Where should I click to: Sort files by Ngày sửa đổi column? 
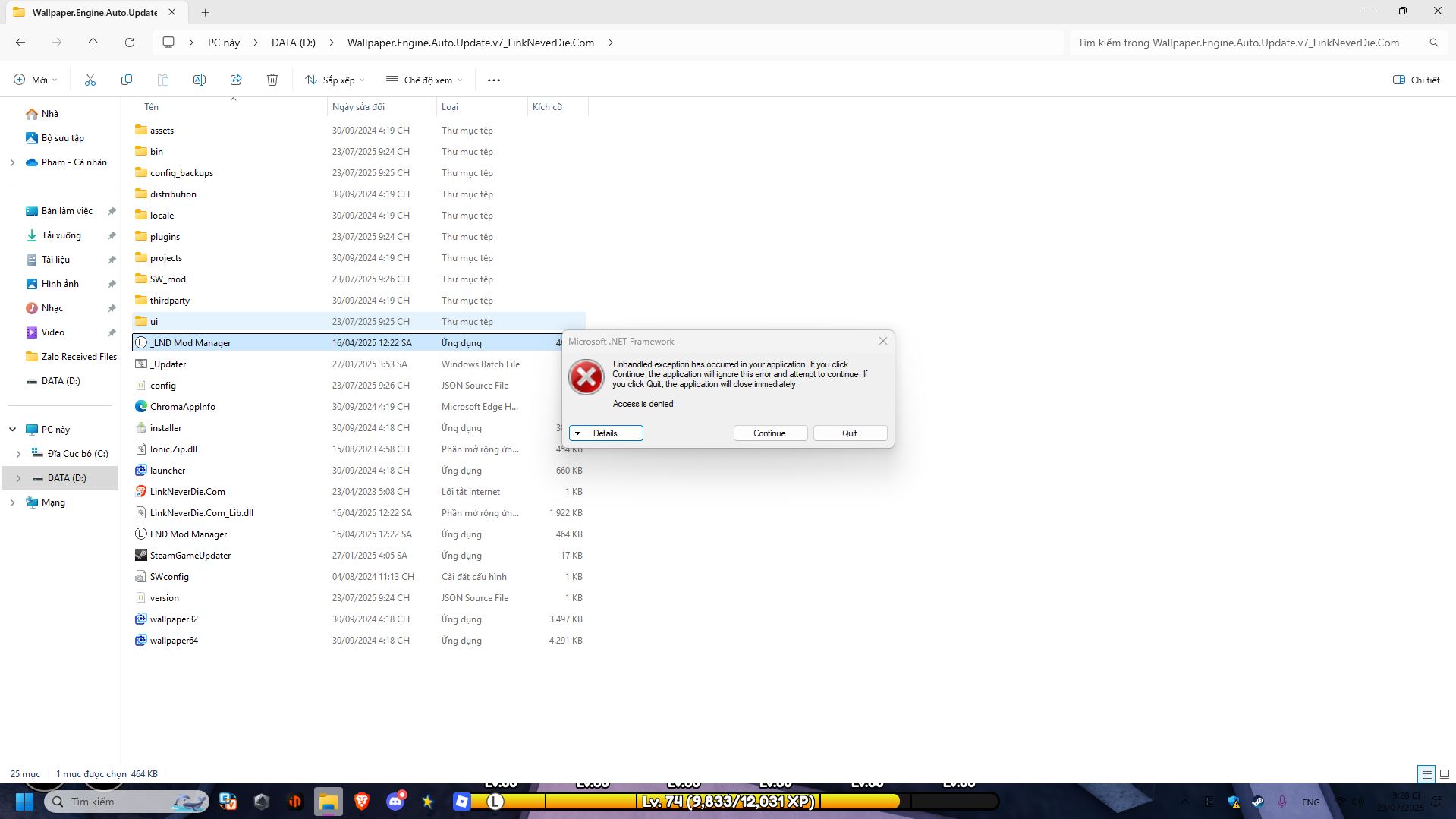tap(358, 107)
